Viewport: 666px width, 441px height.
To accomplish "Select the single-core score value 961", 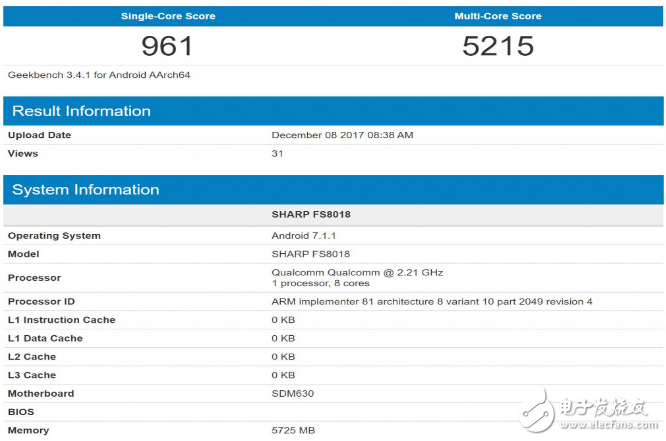I will [167, 46].
